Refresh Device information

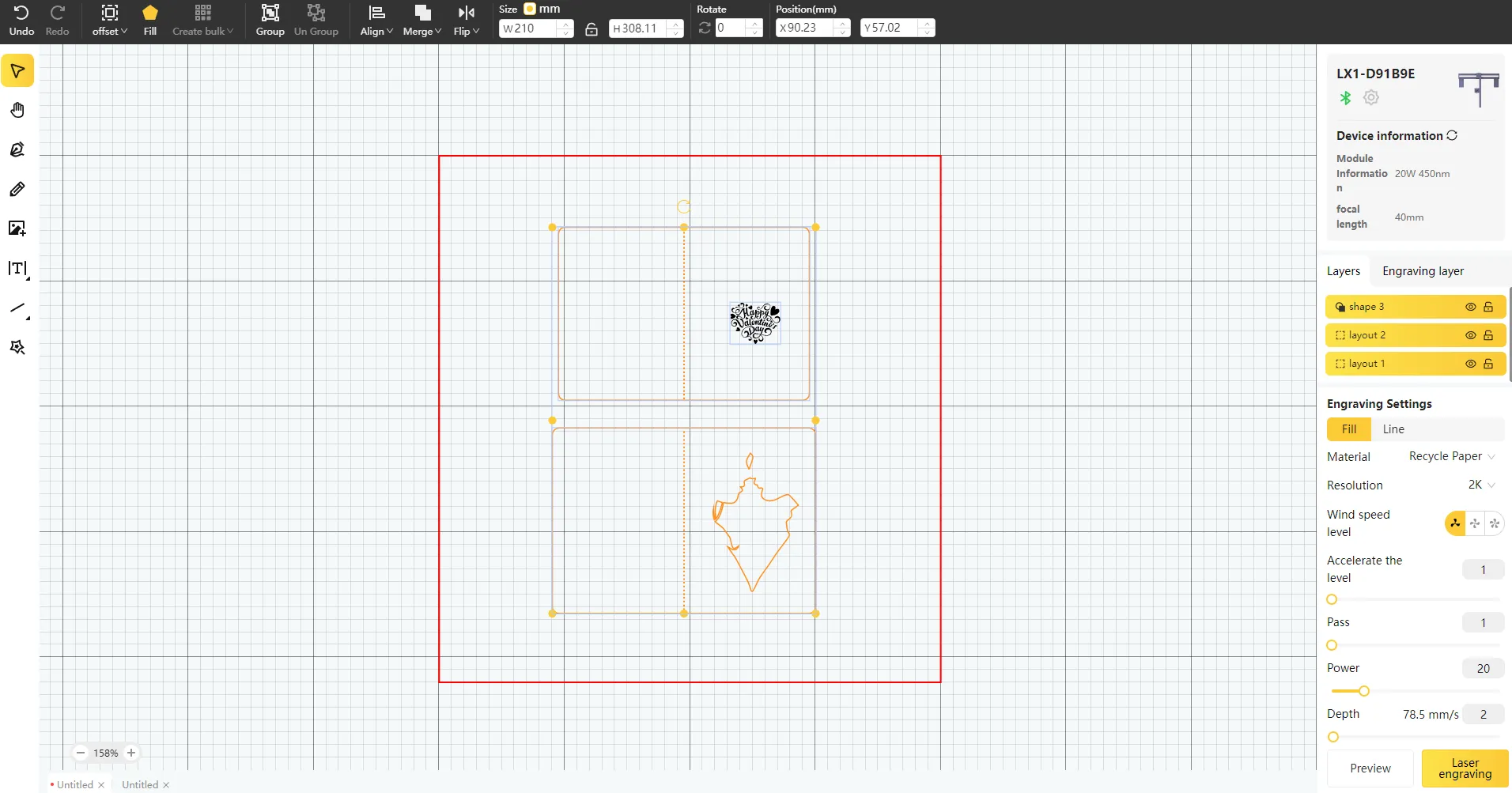pos(1452,135)
